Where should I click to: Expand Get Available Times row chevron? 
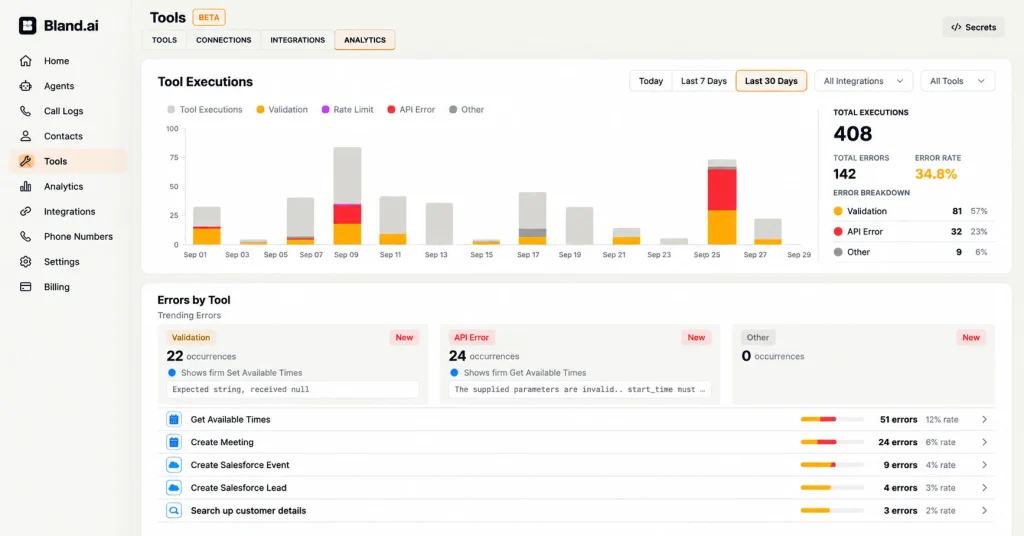(x=984, y=420)
